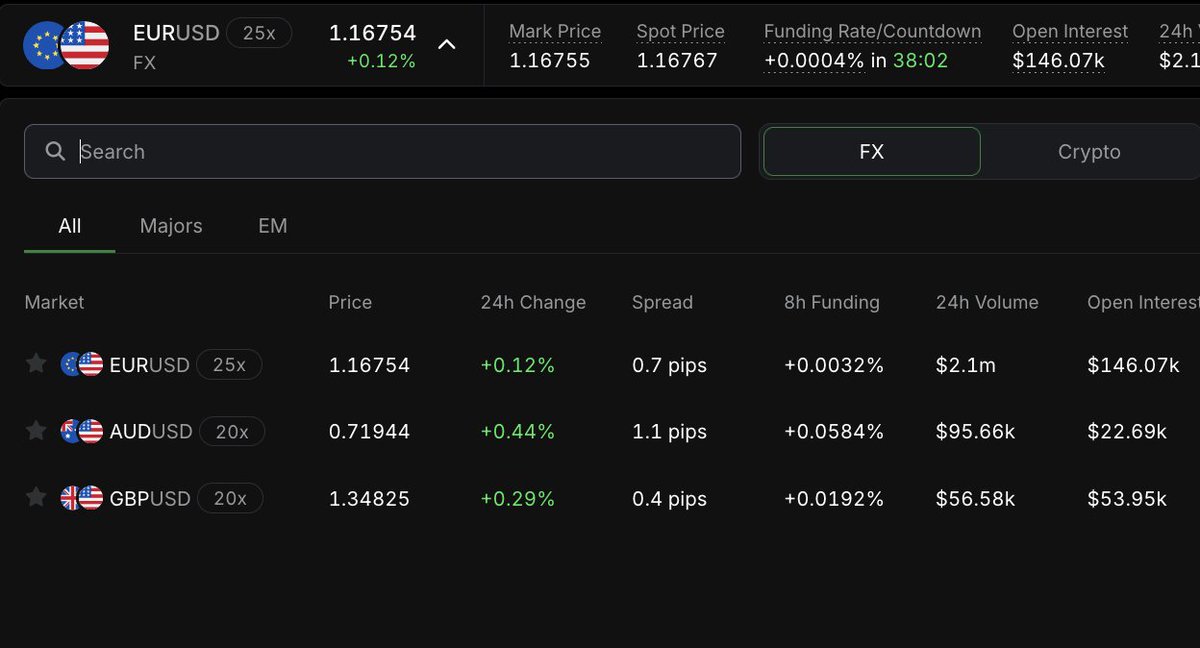Viewport: 1200px width, 648px height.
Task: Click AUDUSD 20x leverage badge
Action: coord(232,431)
